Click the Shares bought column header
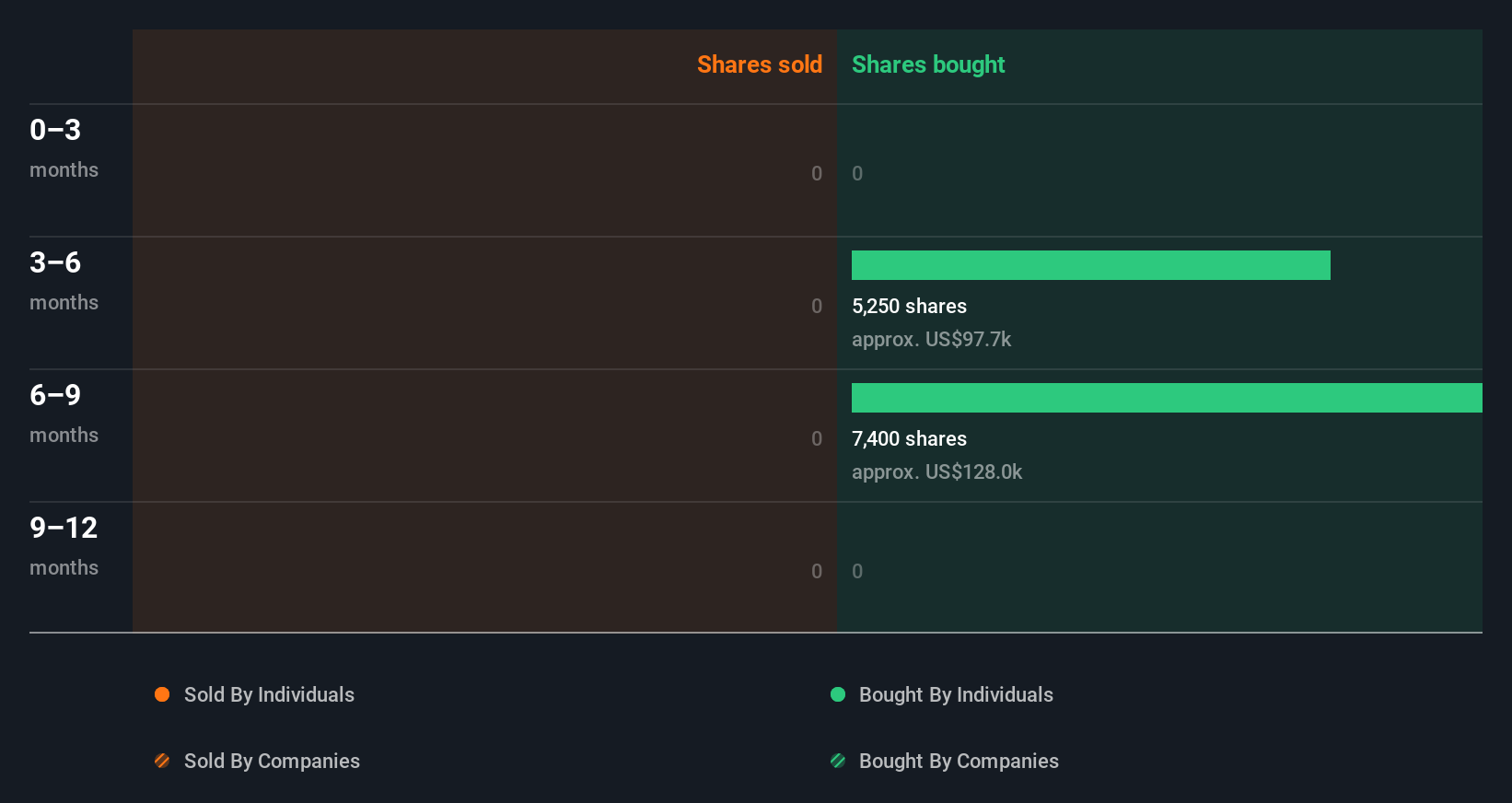 [928, 64]
